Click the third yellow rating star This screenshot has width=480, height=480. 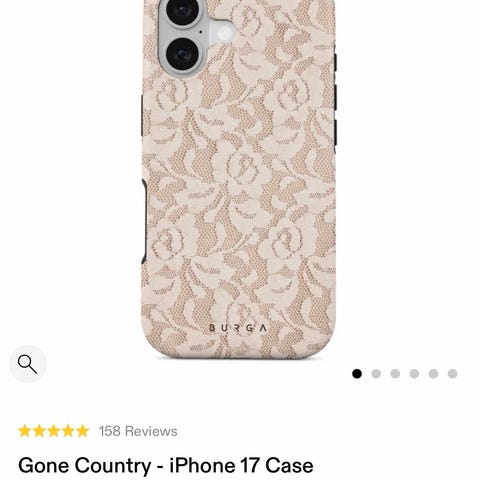pyautogui.click(x=54, y=431)
